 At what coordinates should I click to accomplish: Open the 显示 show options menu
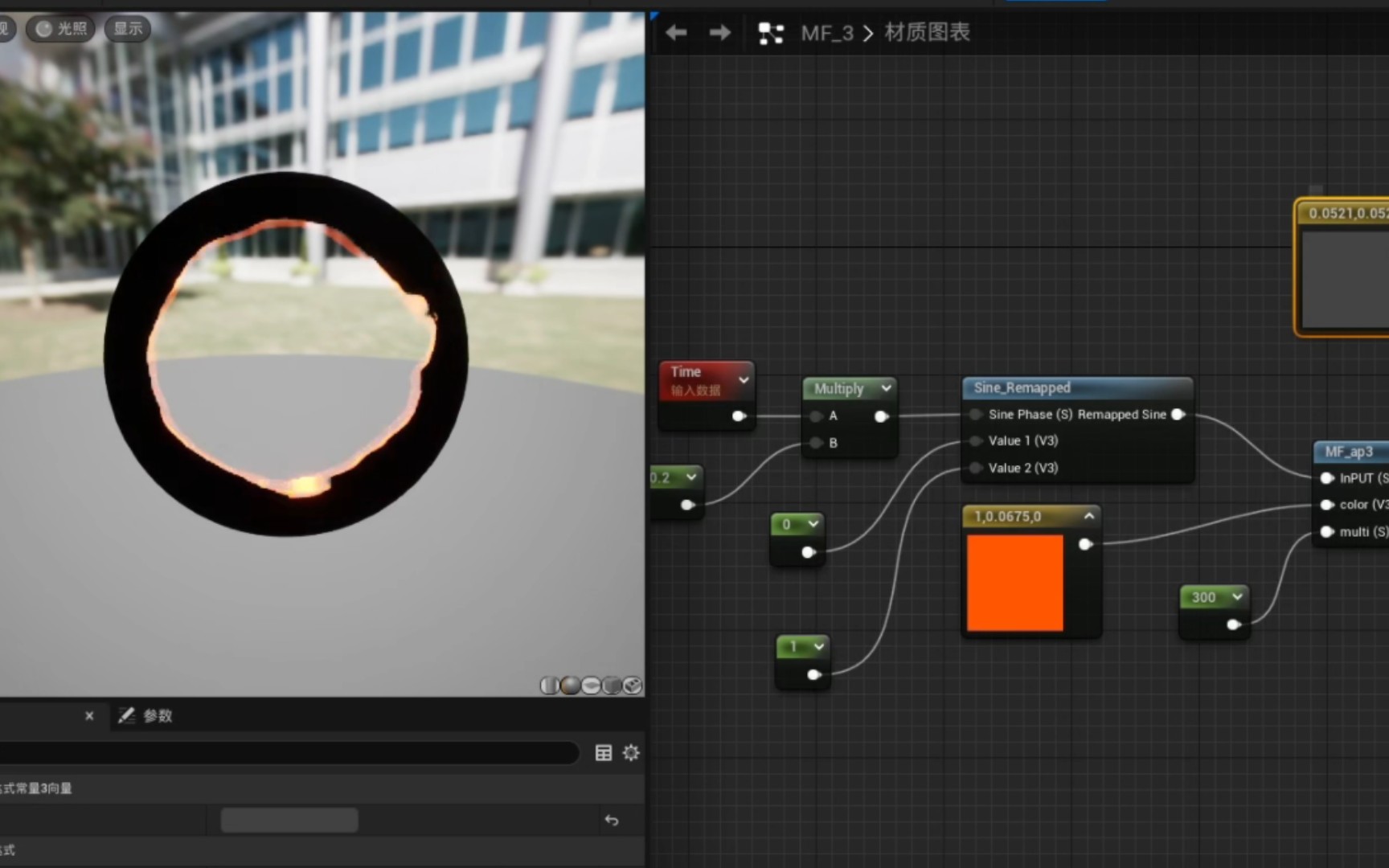(128, 29)
